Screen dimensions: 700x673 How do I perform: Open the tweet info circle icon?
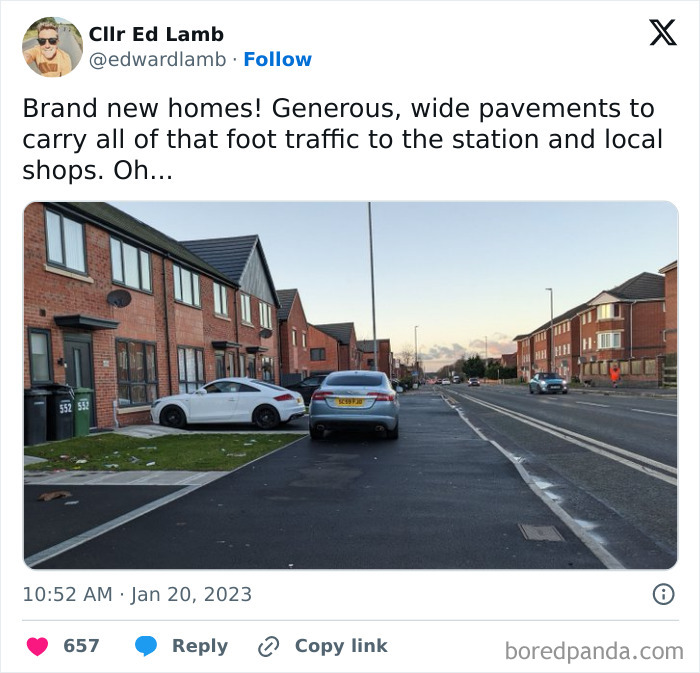(x=663, y=594)
